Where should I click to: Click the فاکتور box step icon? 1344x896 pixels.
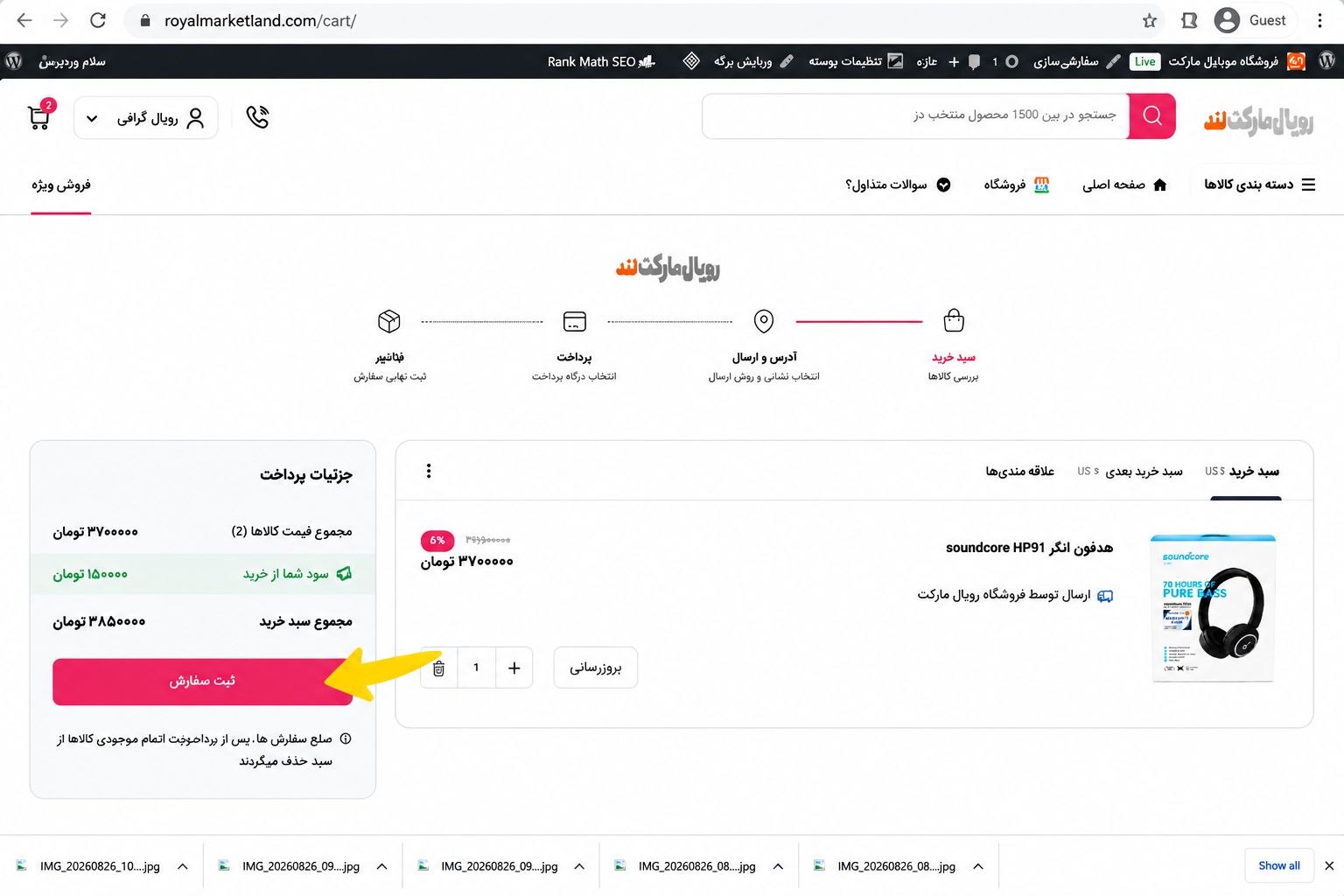(x=389, y=321)
